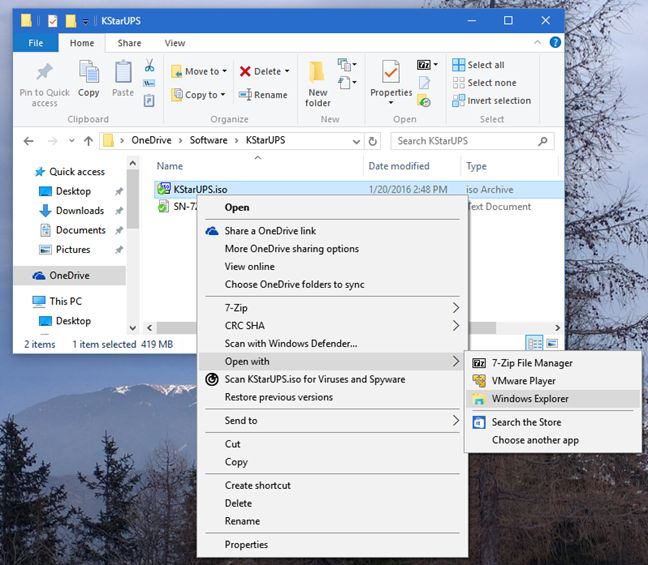Click the Copy path icon in ribbon
Image resolution: width=648 pixels, height=565 pixels.
(149, 83)
